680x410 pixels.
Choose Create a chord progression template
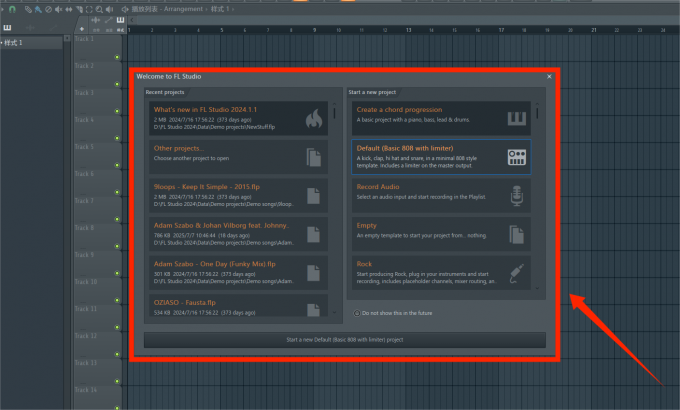[x=441, y=118]
